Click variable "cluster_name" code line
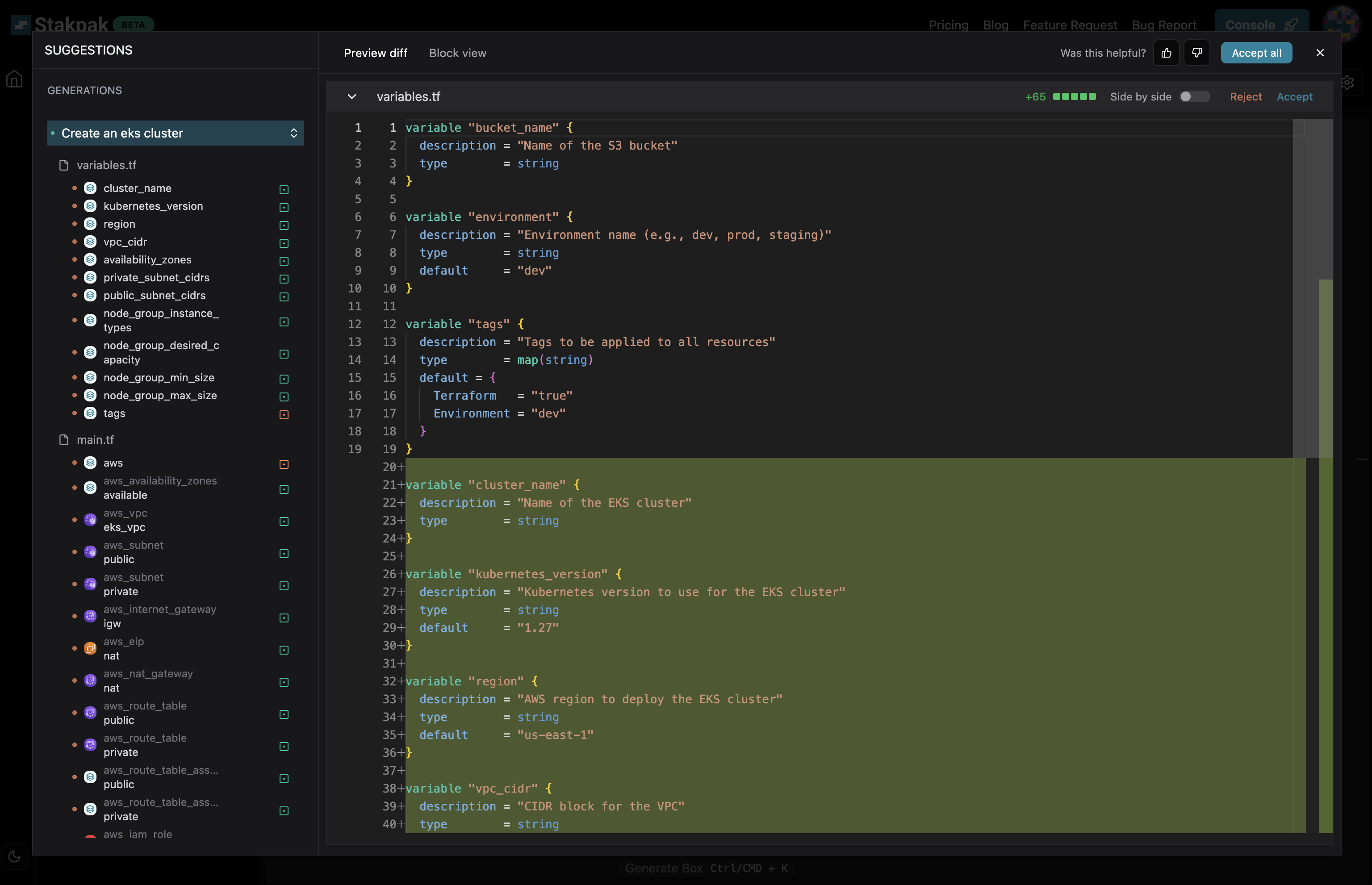The height and width of the screenshot is (885, 1372). click(493, 484)
